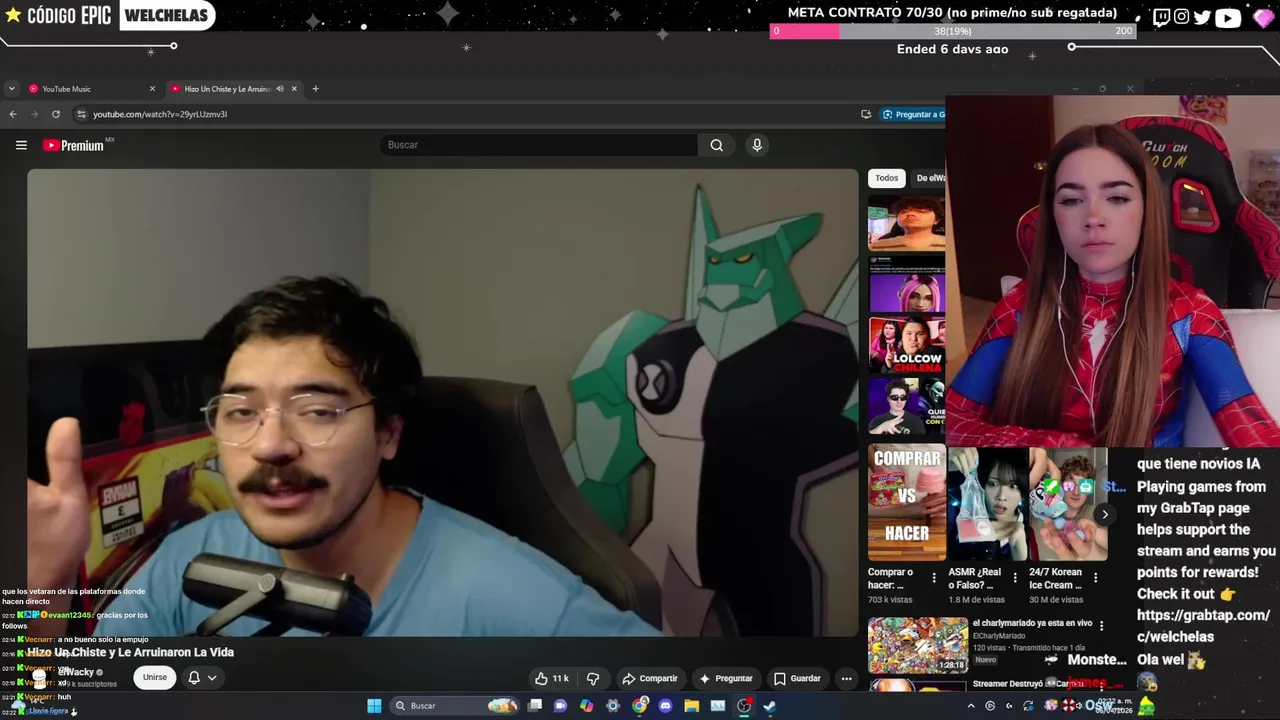Open options for el charlymariado live video
This screenshot has height=720, width=1280.
tap(1101, 625)
